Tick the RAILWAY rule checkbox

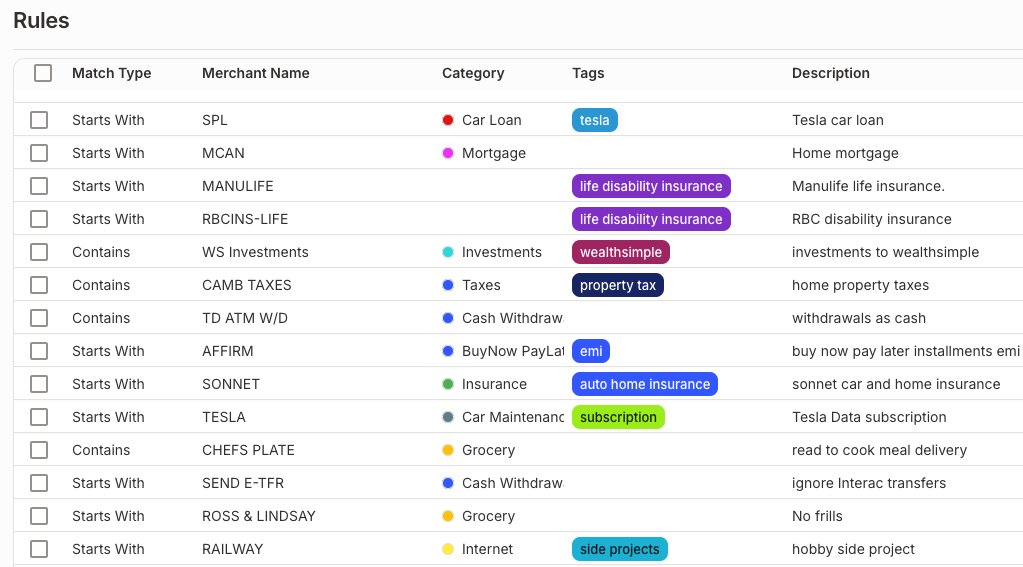pyautogui.click(x=39, y=549)
